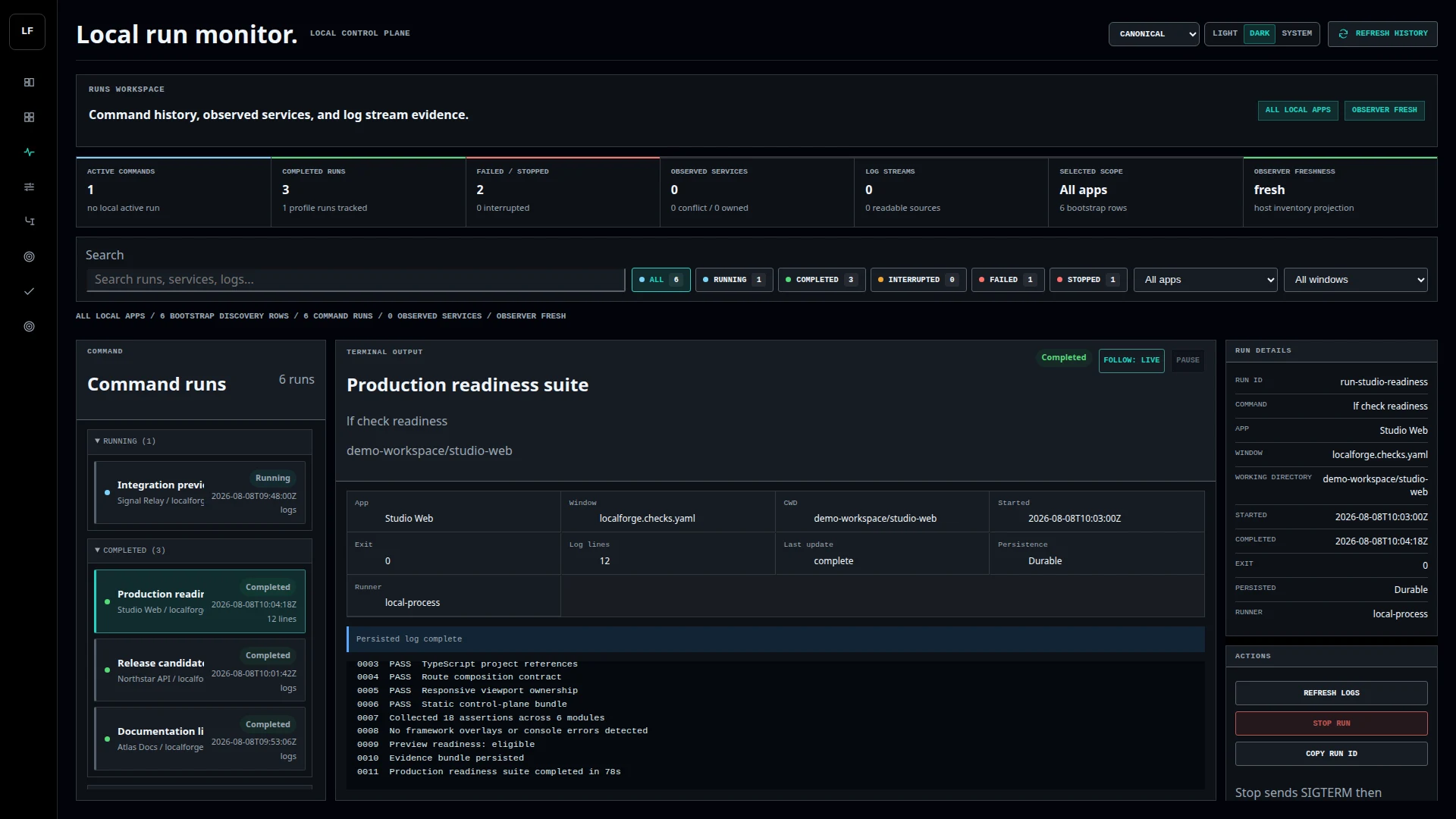
Task: Click log line 0003 TypeScript project references
Action: pos(467,664)
